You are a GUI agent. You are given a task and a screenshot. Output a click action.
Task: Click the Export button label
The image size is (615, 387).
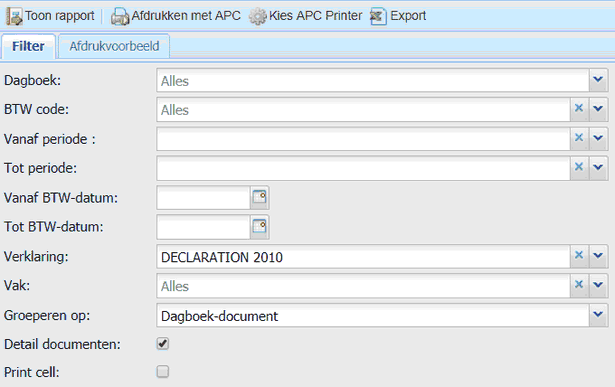click(408, 16)
